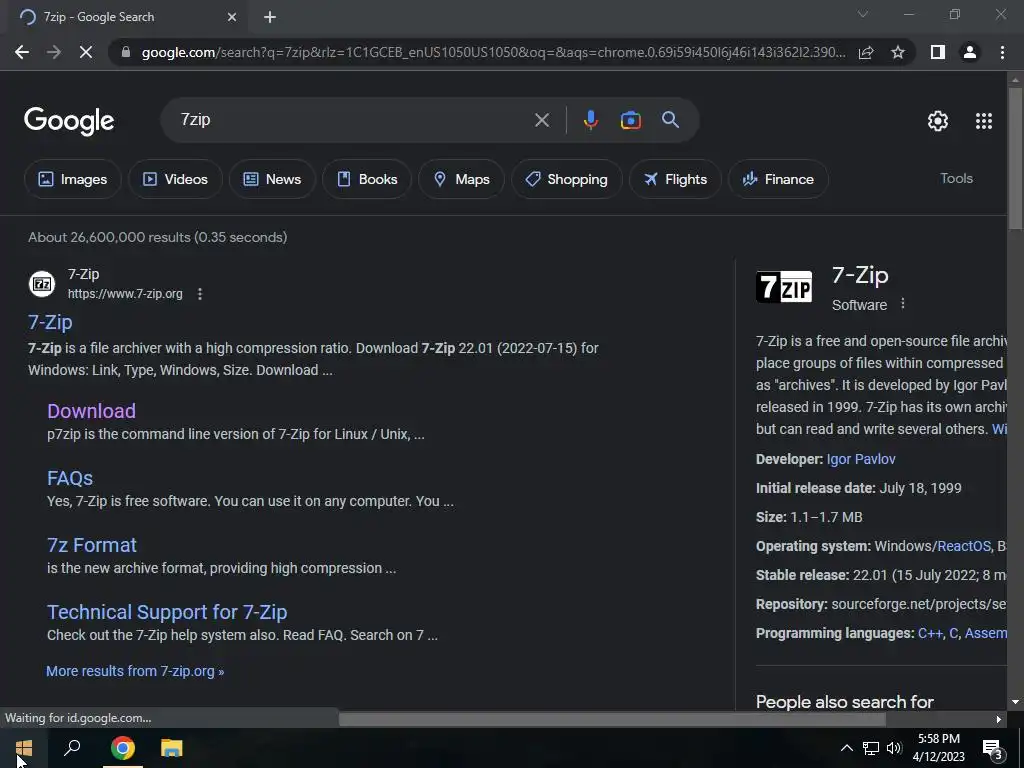Open Google apps grid
This screenshot has height=768, width=1024.
click(984, 121)
